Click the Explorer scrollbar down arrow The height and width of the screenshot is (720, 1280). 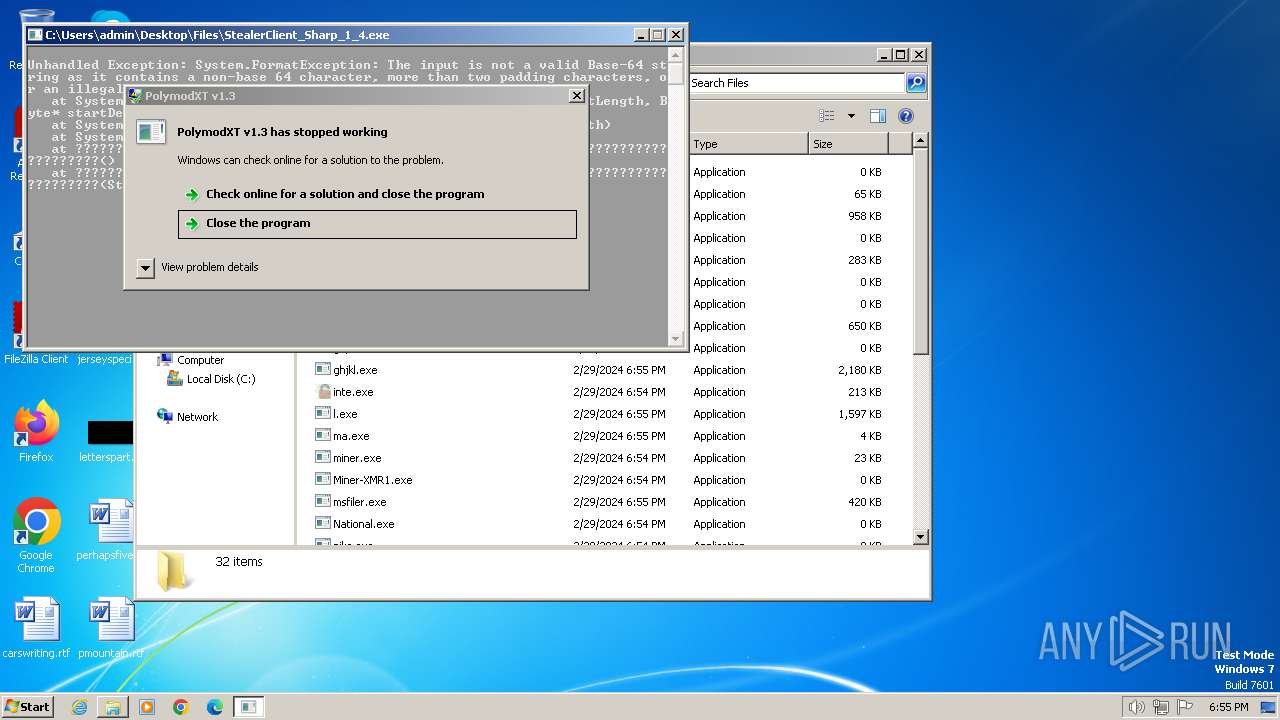pyautogui.click(x=921, y=537)
